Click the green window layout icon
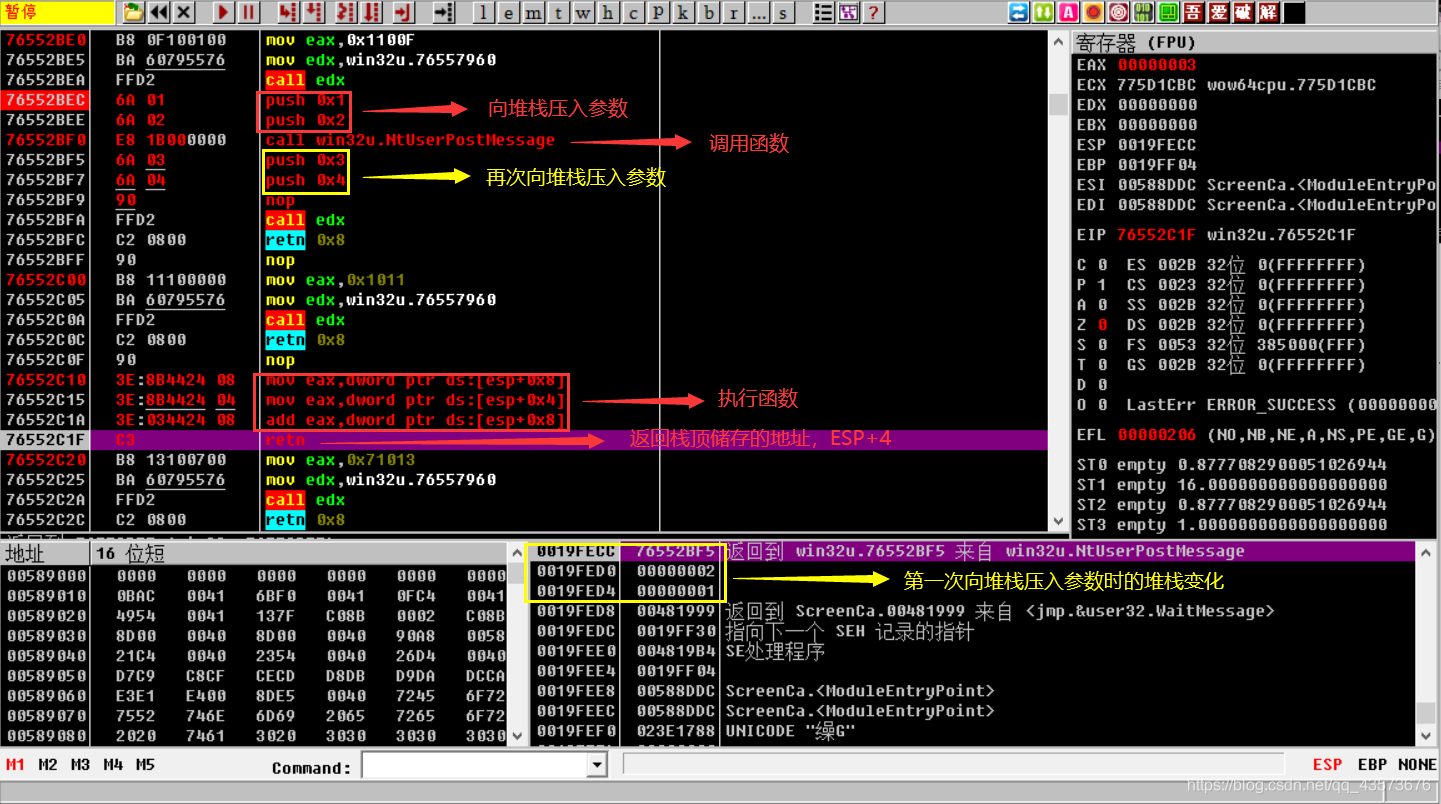 1169,13
